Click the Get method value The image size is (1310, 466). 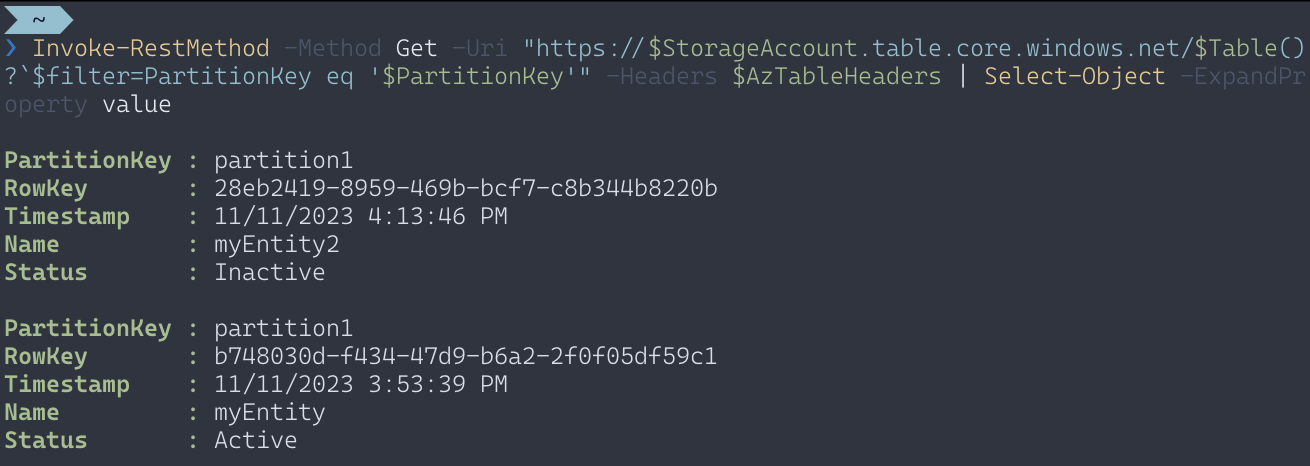pyautogui.click(x=417, y=48)
